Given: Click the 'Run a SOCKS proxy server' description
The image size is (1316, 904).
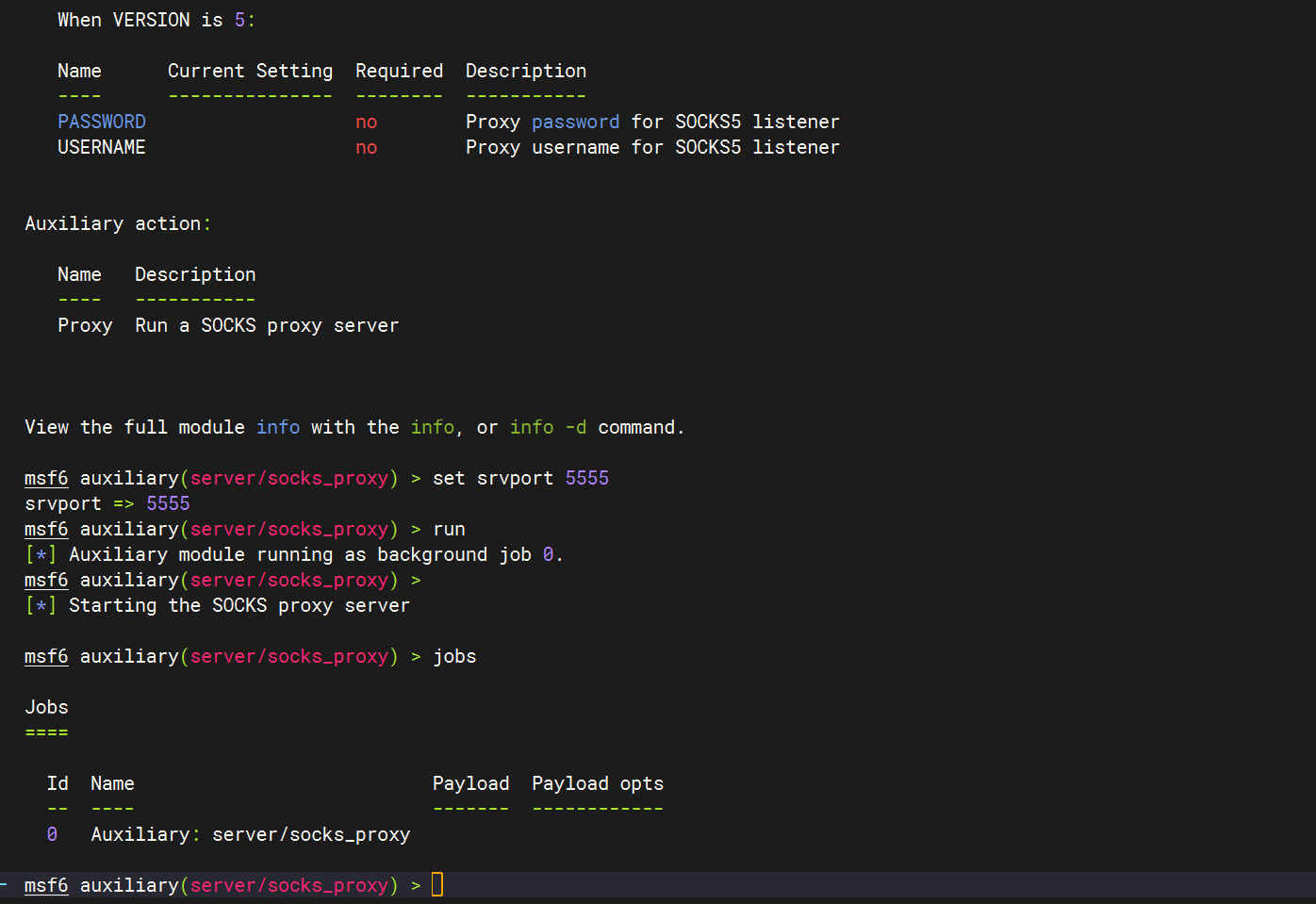Looking at the screenshot, I should pos(267,325).
